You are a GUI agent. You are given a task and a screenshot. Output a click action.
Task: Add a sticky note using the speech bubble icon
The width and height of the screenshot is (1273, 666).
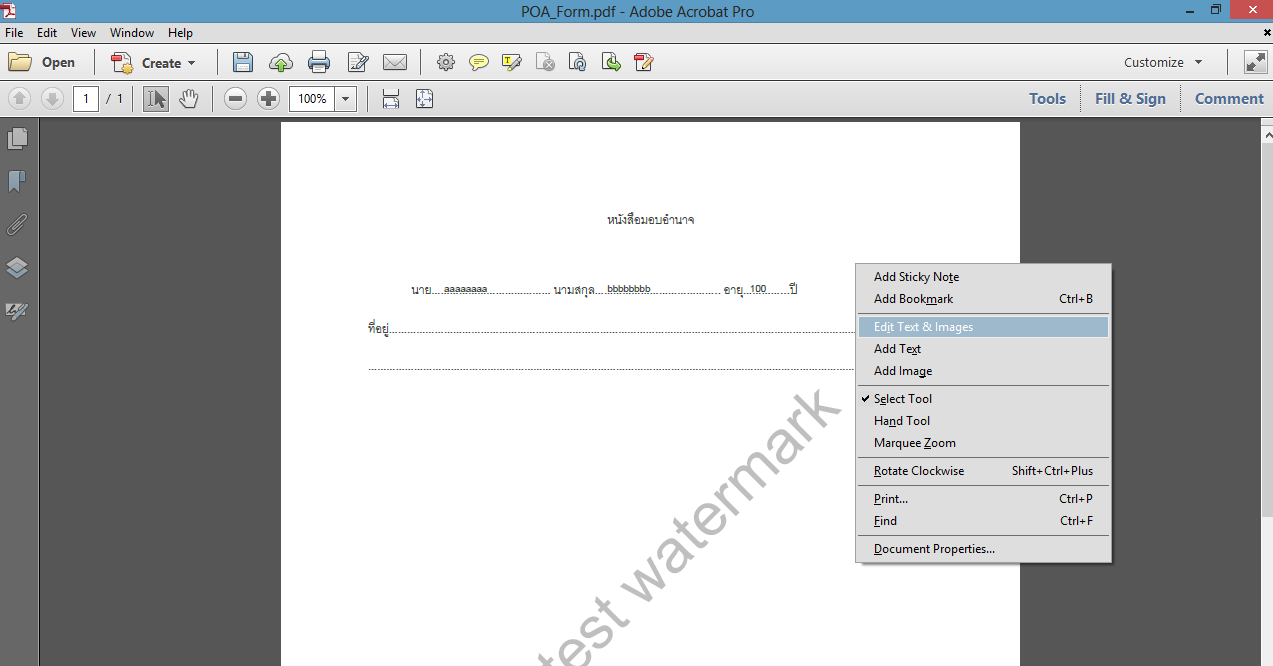(x=479, y=62)
